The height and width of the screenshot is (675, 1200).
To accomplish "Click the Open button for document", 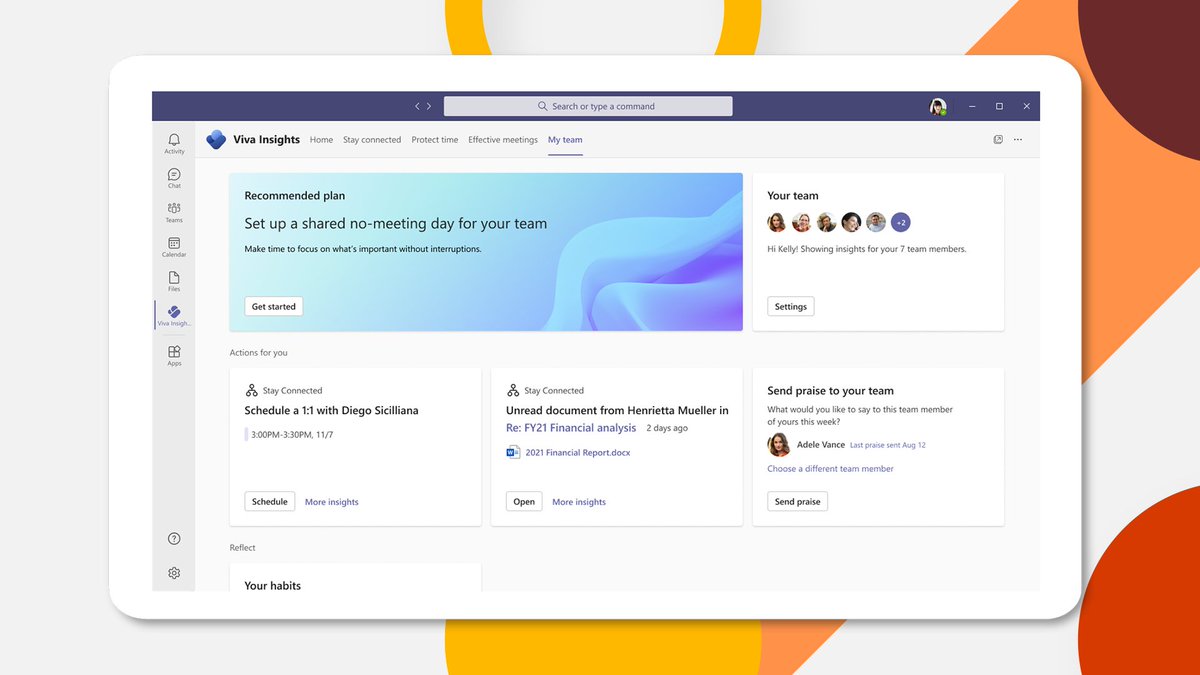I will click(524, 502).
